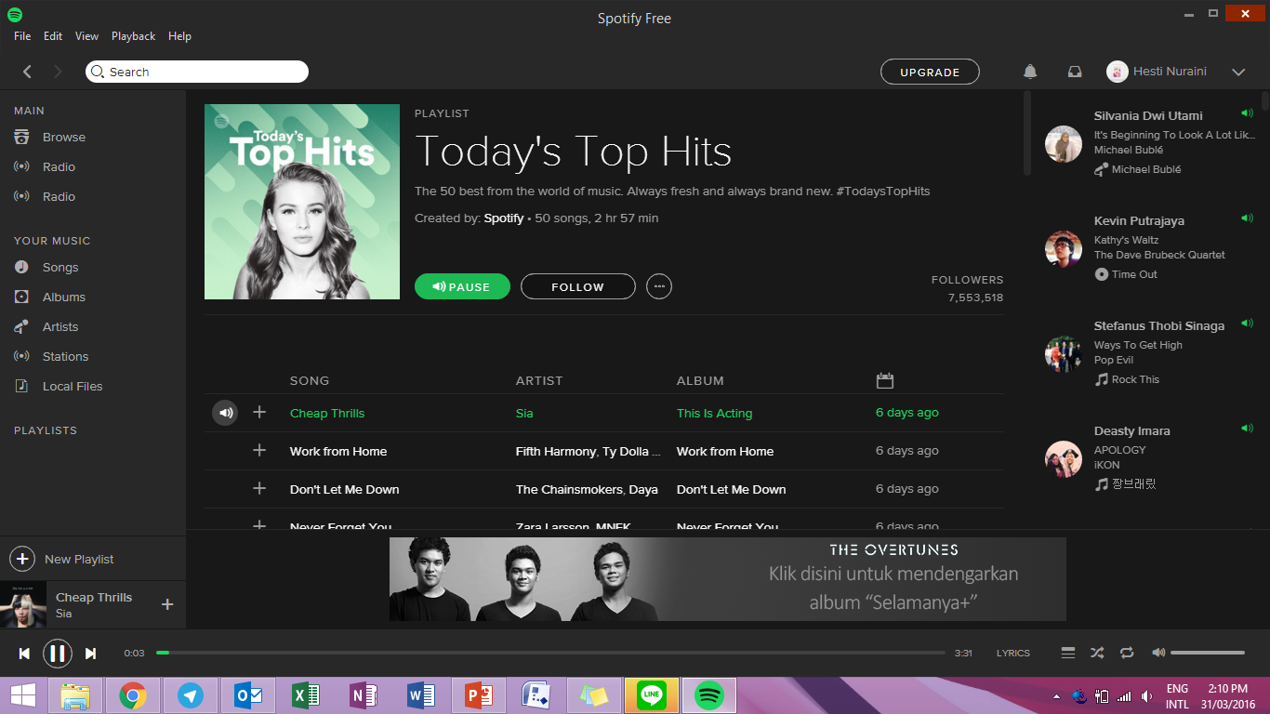This screenshot has width=1270, height=714.
Task: Click now playing Cheap Thrills album thumbnail
Action: click(22, 605)
